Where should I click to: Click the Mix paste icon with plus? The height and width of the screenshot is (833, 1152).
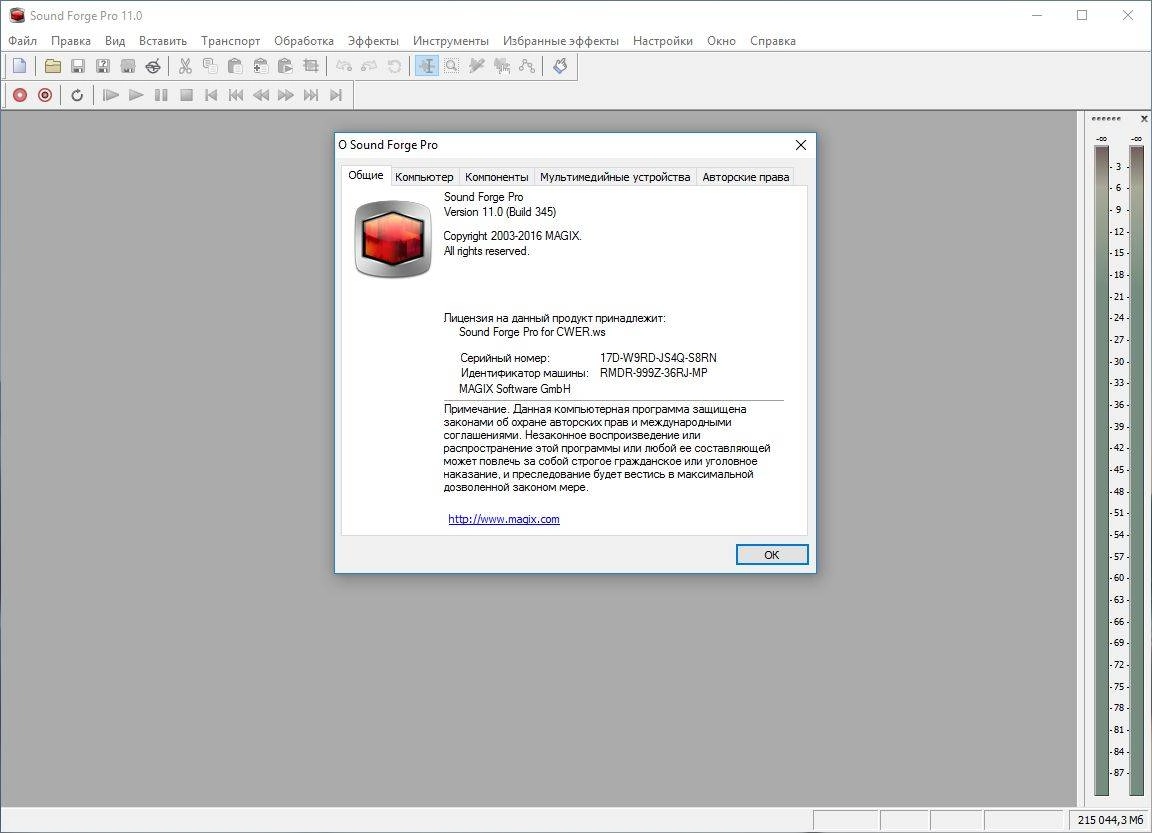tap(260, 66)
